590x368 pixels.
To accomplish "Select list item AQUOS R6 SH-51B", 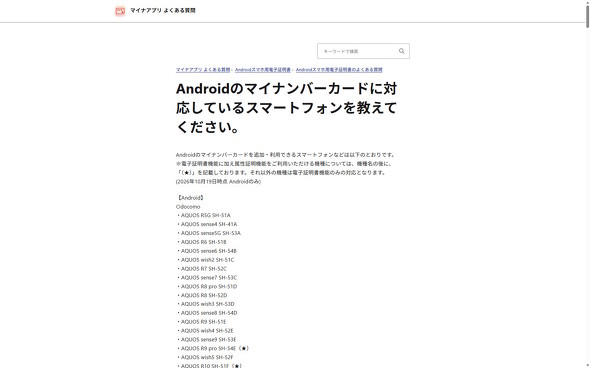I will (201, 242).
